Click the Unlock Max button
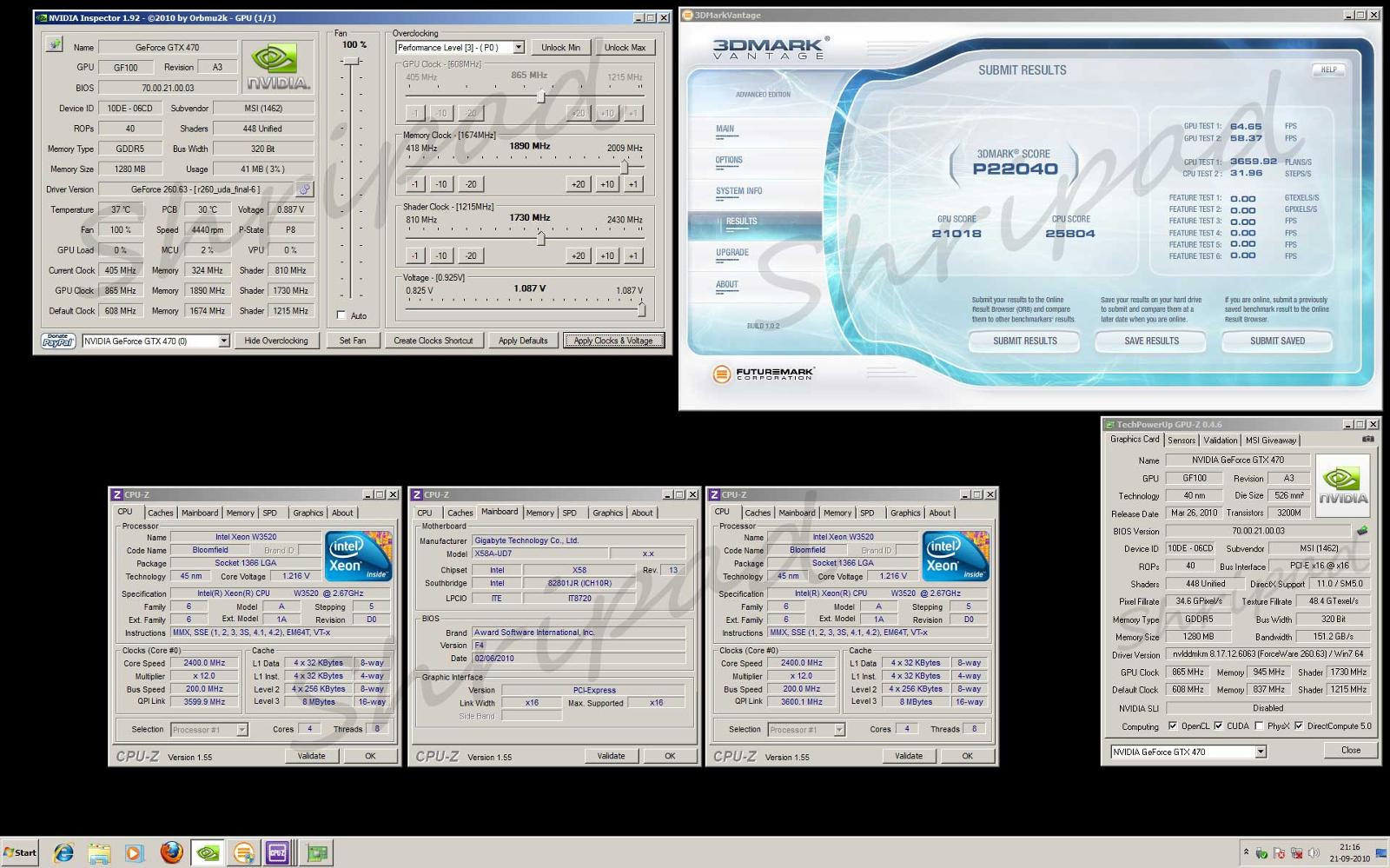Screen dimensions: 1390x868 (x=625, y=48)
